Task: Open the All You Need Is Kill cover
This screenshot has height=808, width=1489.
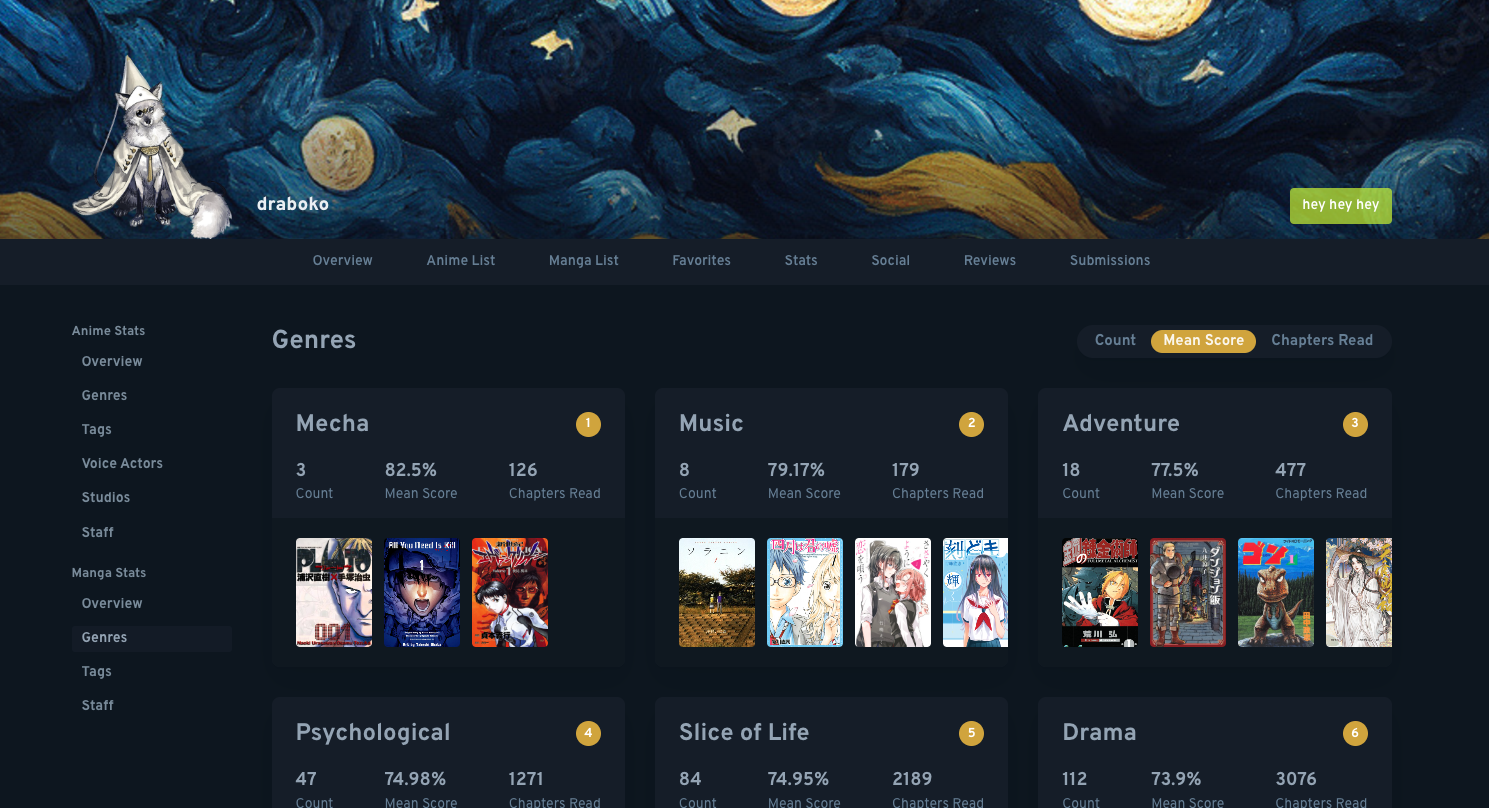Action: pyautogui.click(x=422, y=593)
